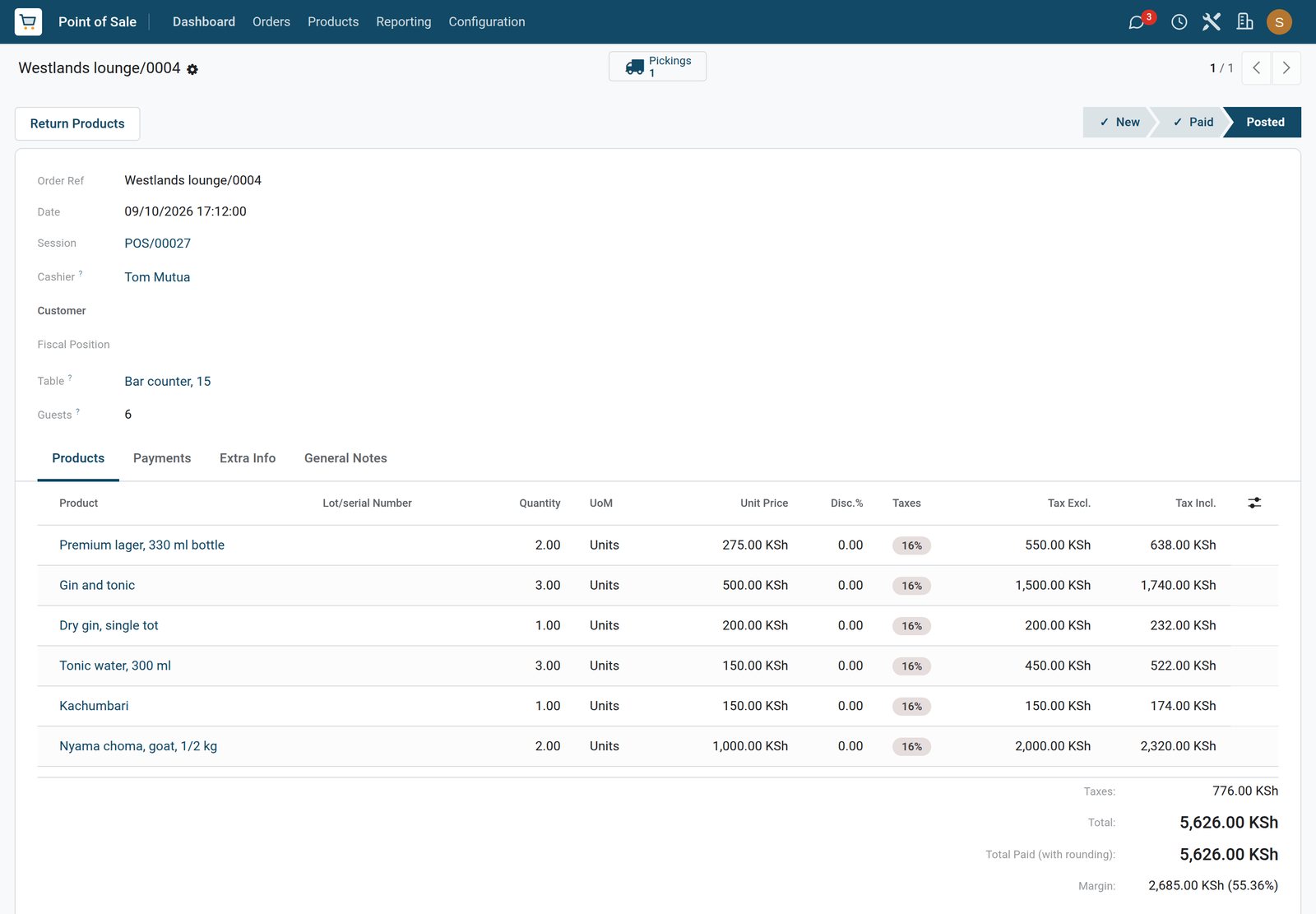Open the POS/00027 session link
This screenshot has height=914, width=1316.
click(158, 244)
